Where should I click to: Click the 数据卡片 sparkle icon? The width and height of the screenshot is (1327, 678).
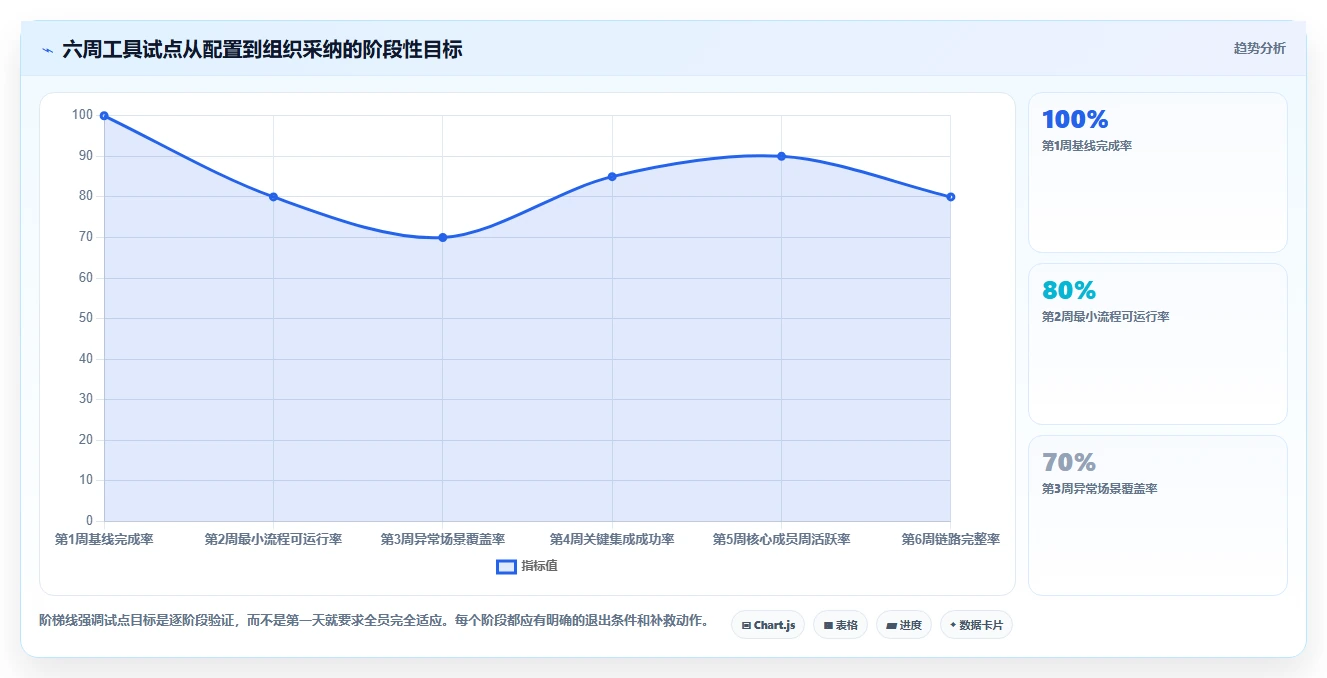point(953,626)
